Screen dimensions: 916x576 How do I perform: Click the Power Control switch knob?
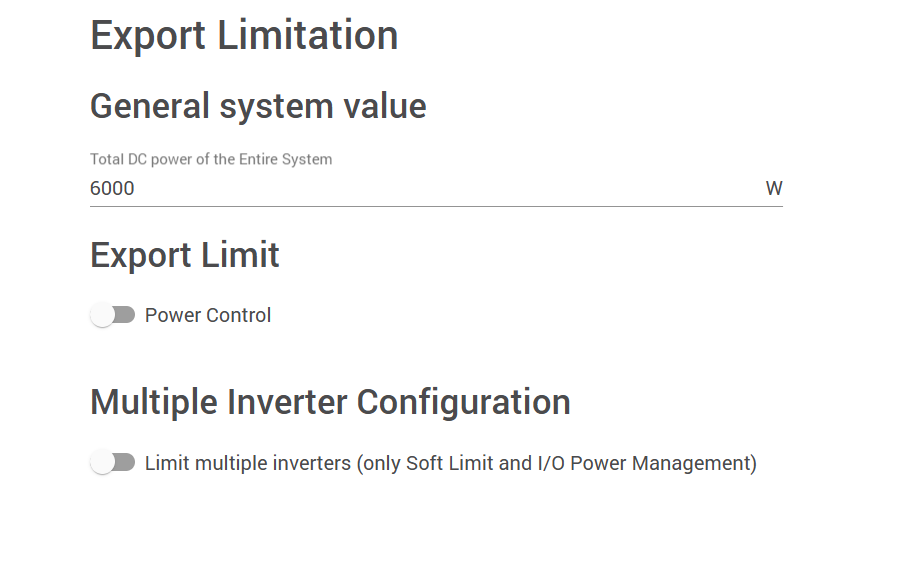pos(102,315)
